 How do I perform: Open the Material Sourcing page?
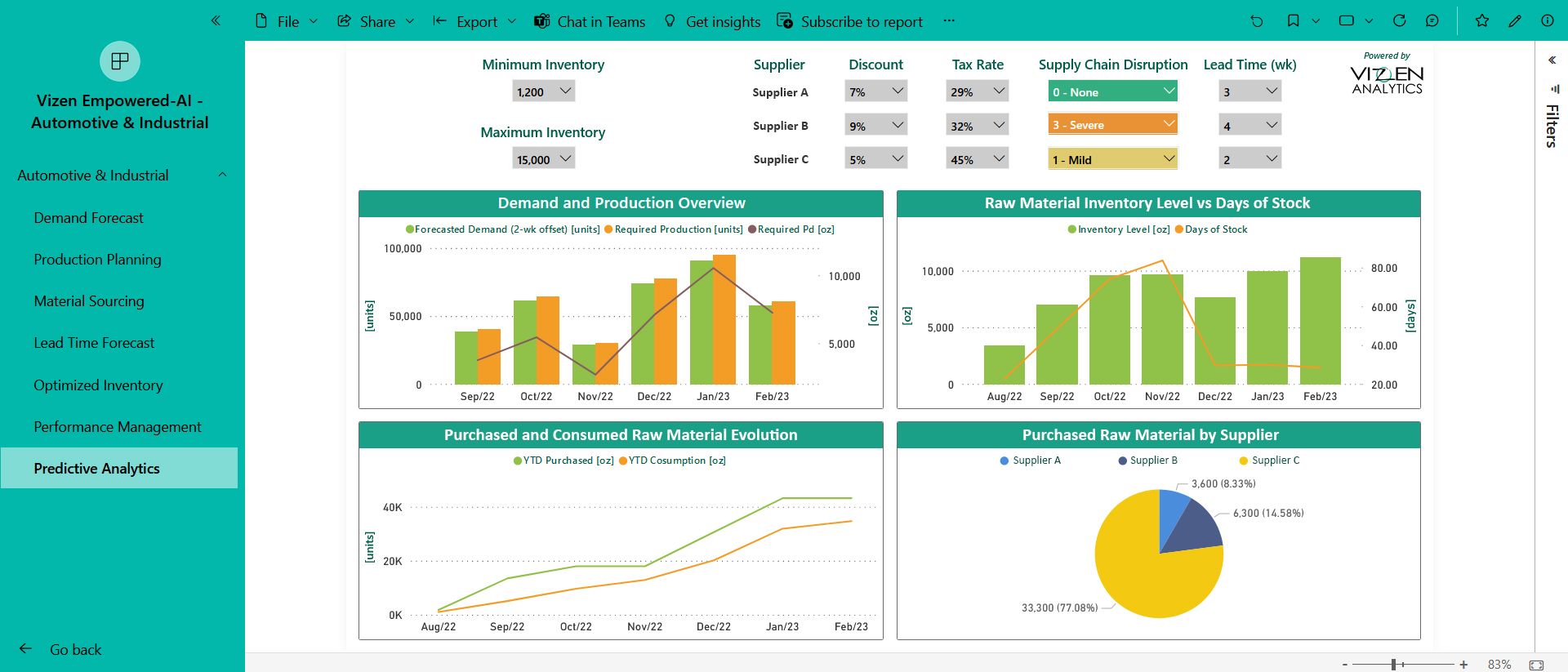click(89, 301)
